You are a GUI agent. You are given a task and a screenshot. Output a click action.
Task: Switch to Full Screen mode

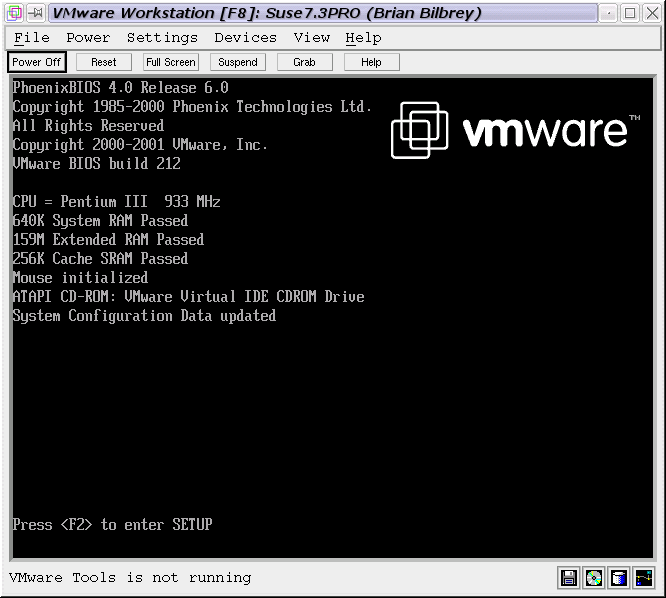point(171,62)
